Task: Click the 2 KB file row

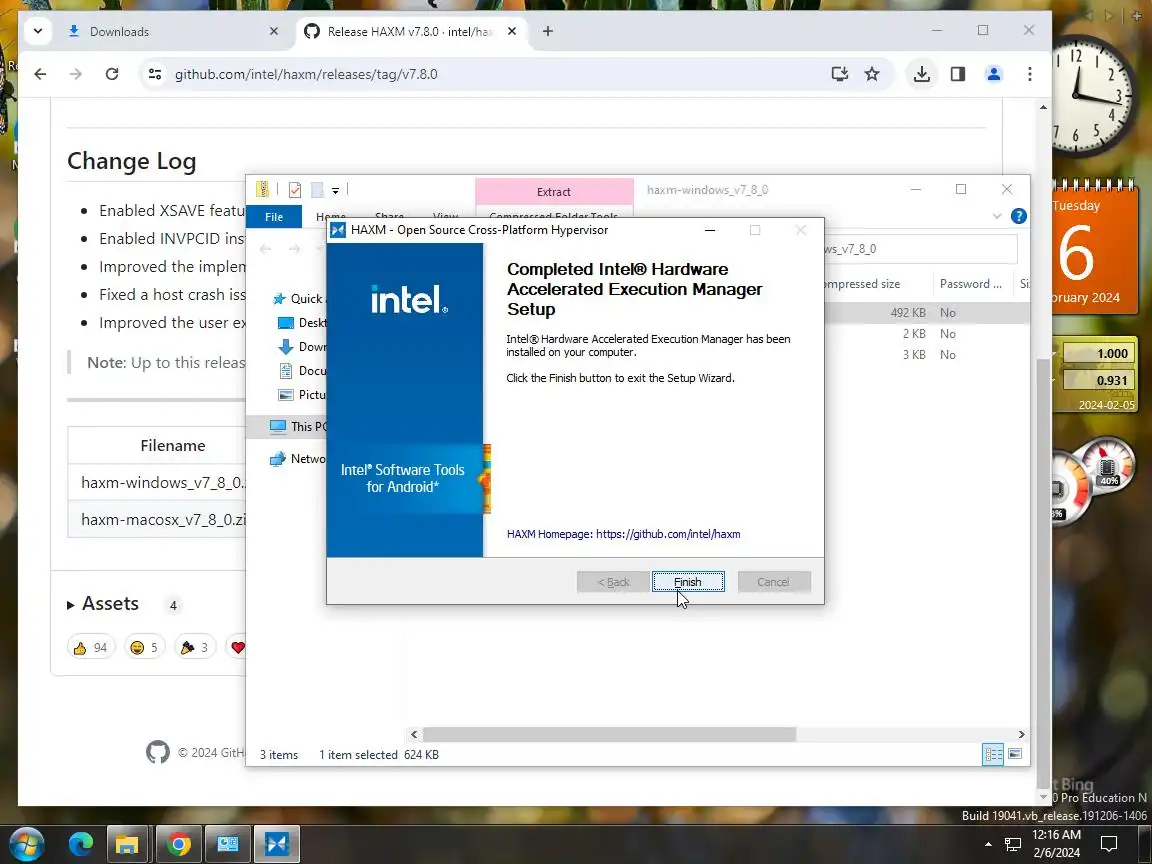Action: tap(926, 334)
